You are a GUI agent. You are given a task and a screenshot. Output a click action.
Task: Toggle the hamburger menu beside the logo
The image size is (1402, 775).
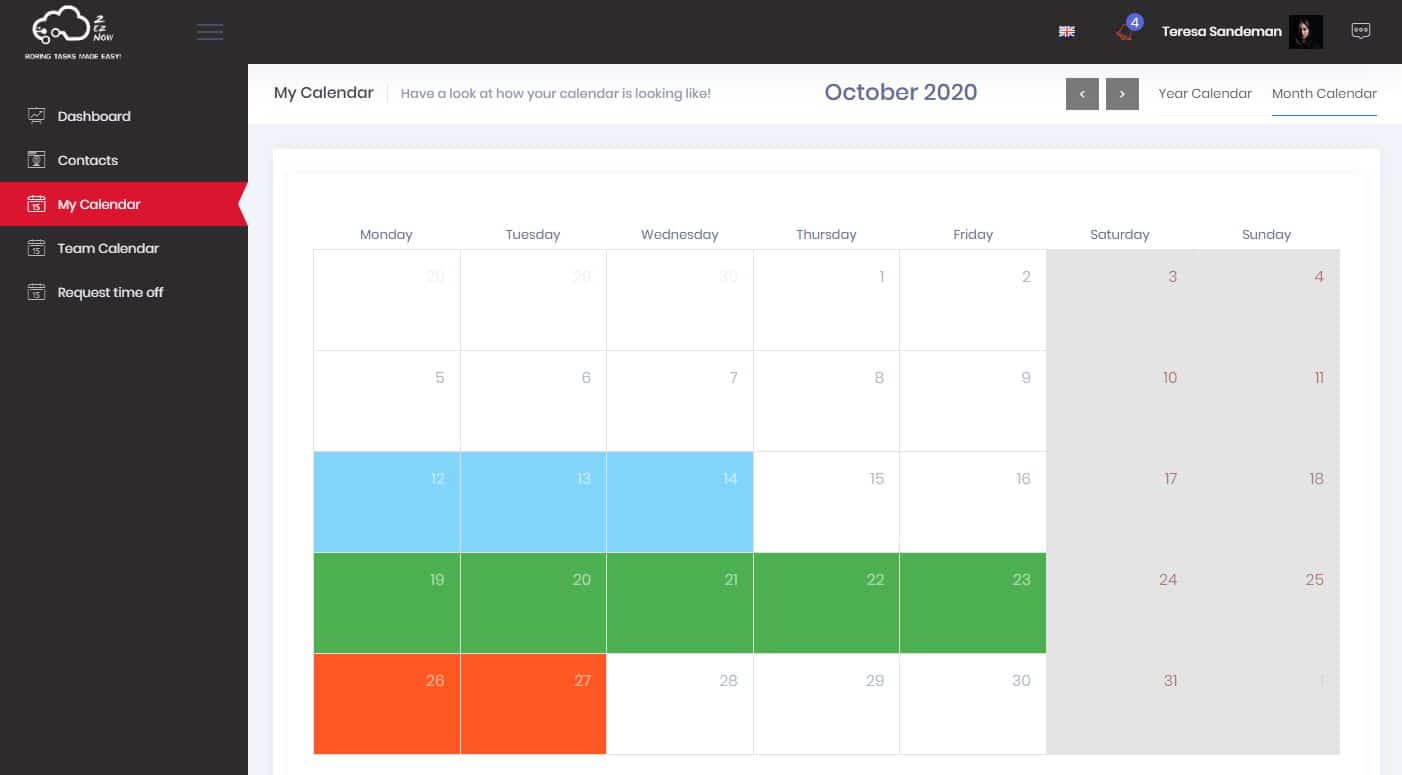(210, 31)
